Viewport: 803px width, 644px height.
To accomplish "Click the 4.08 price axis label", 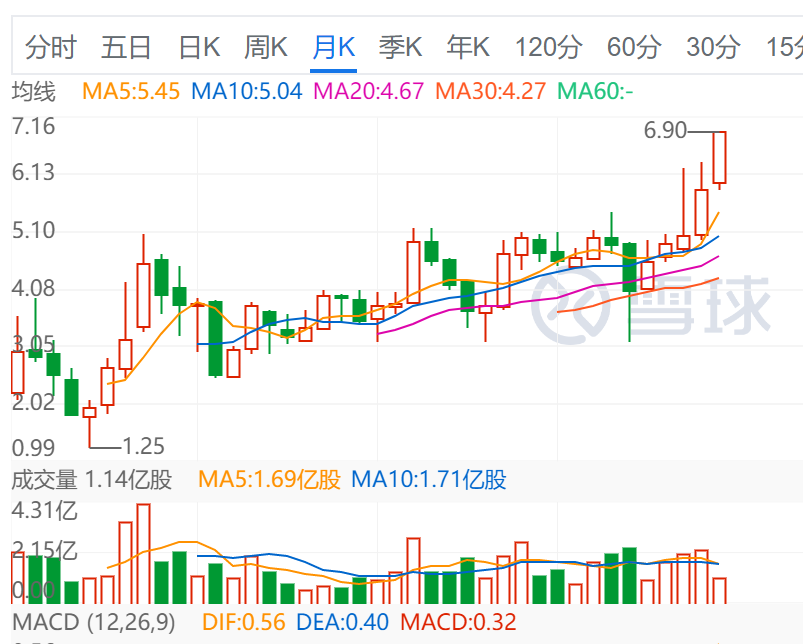I will click(x=33, y=289).
